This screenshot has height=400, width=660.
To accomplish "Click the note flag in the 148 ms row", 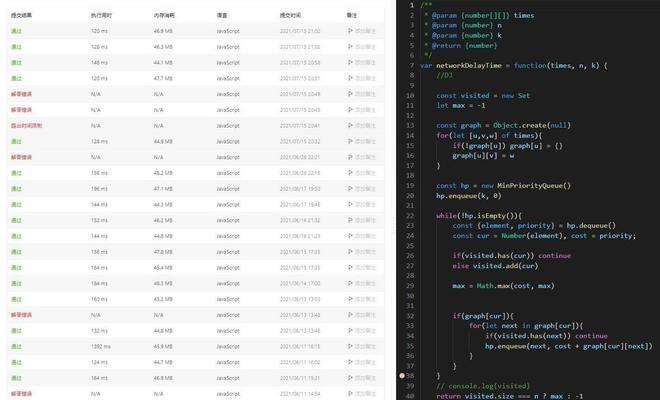I will [x=350, y=62].
